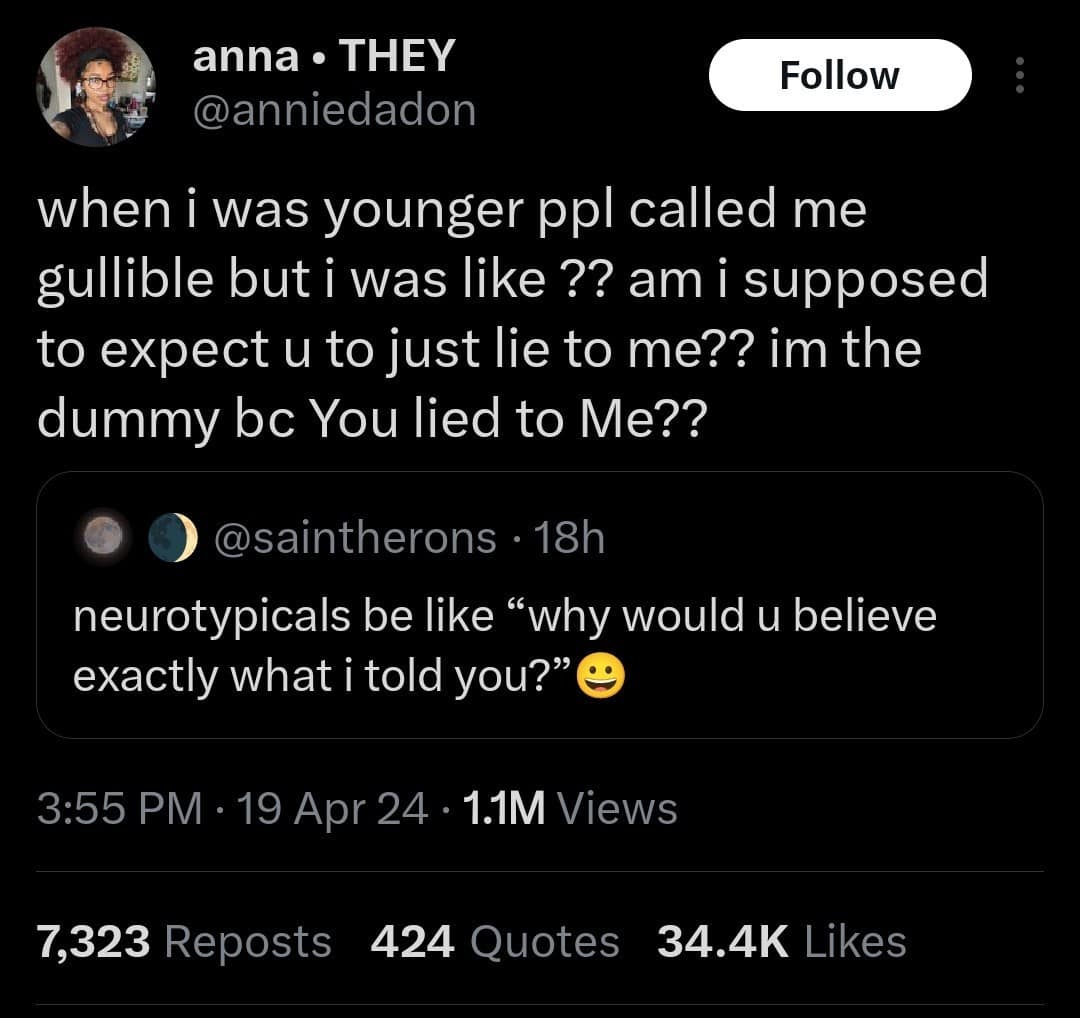The height and width of the screenshot is (1018, 1080).
Task: Open the 424 Quotes list
Action: pos(494,941)
